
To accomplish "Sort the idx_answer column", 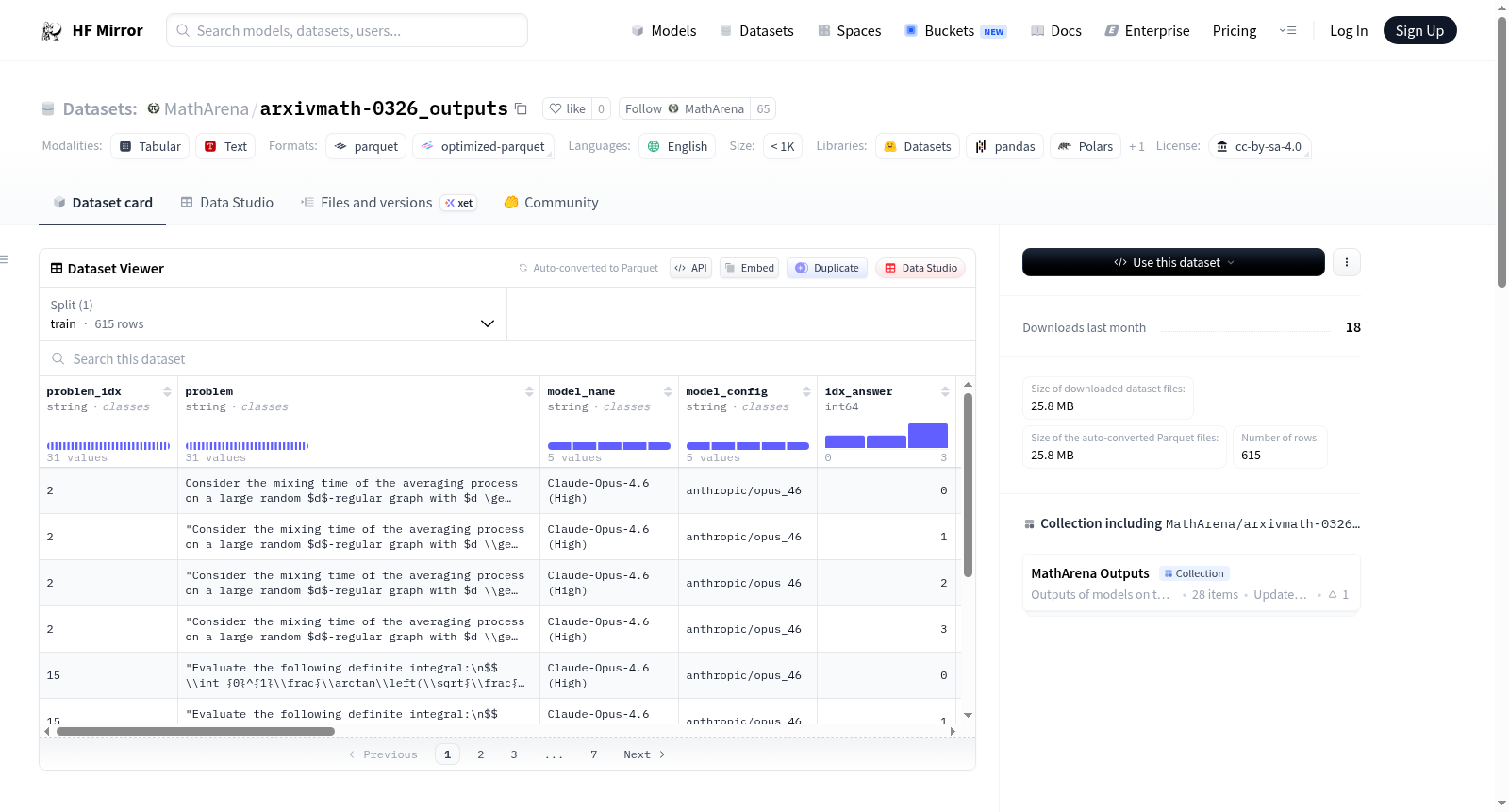I will [x=945, y=391].
